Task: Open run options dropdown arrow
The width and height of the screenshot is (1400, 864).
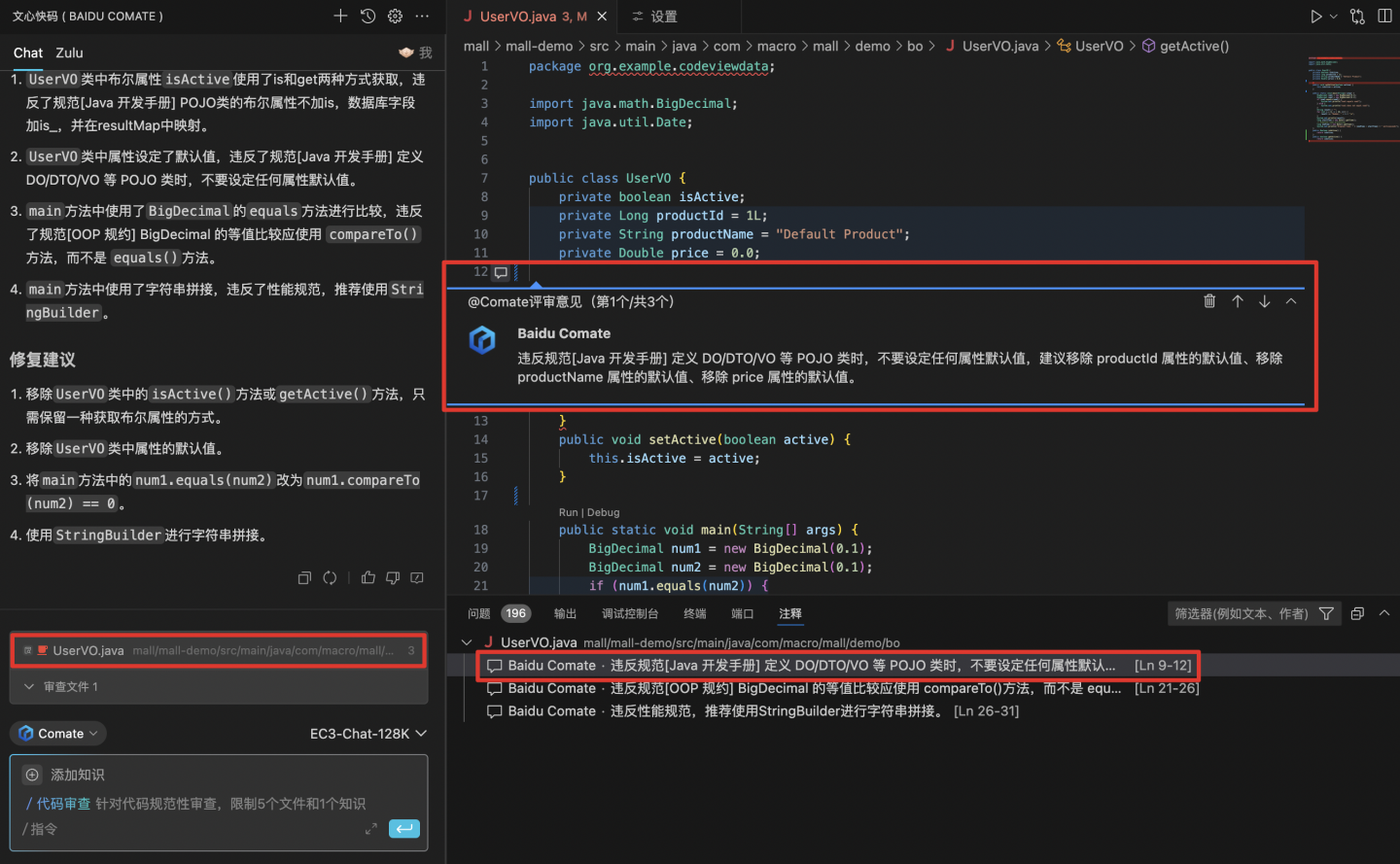Action: tap(1334, 17)
